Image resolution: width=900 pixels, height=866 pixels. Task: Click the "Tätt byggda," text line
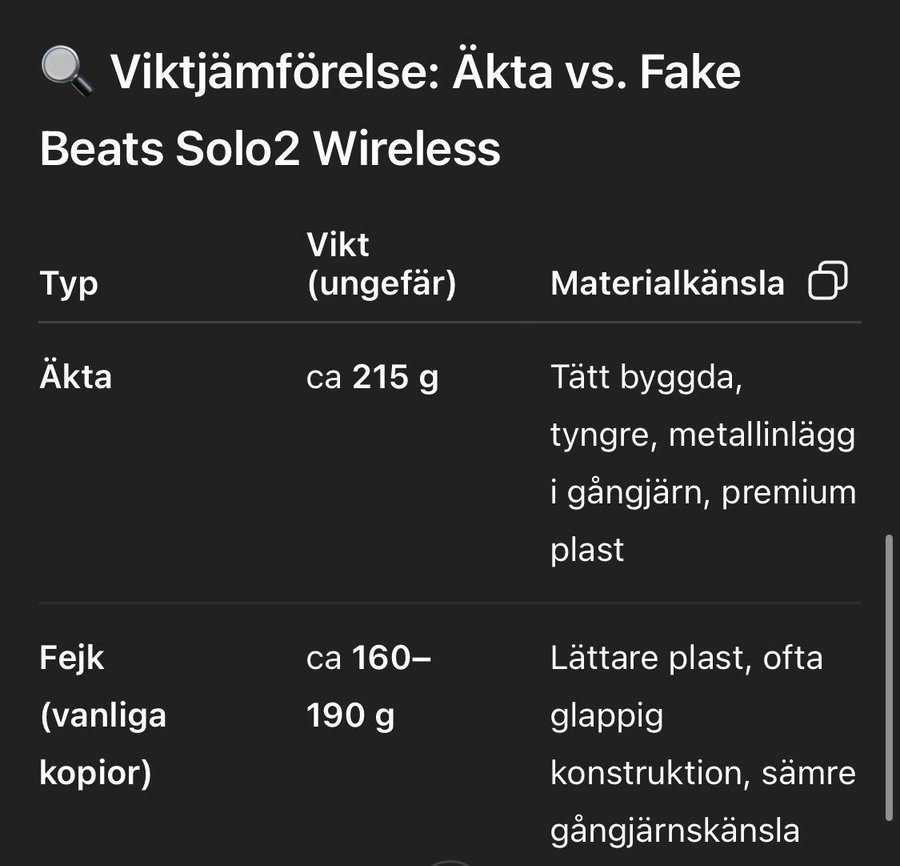pos(646,378)
